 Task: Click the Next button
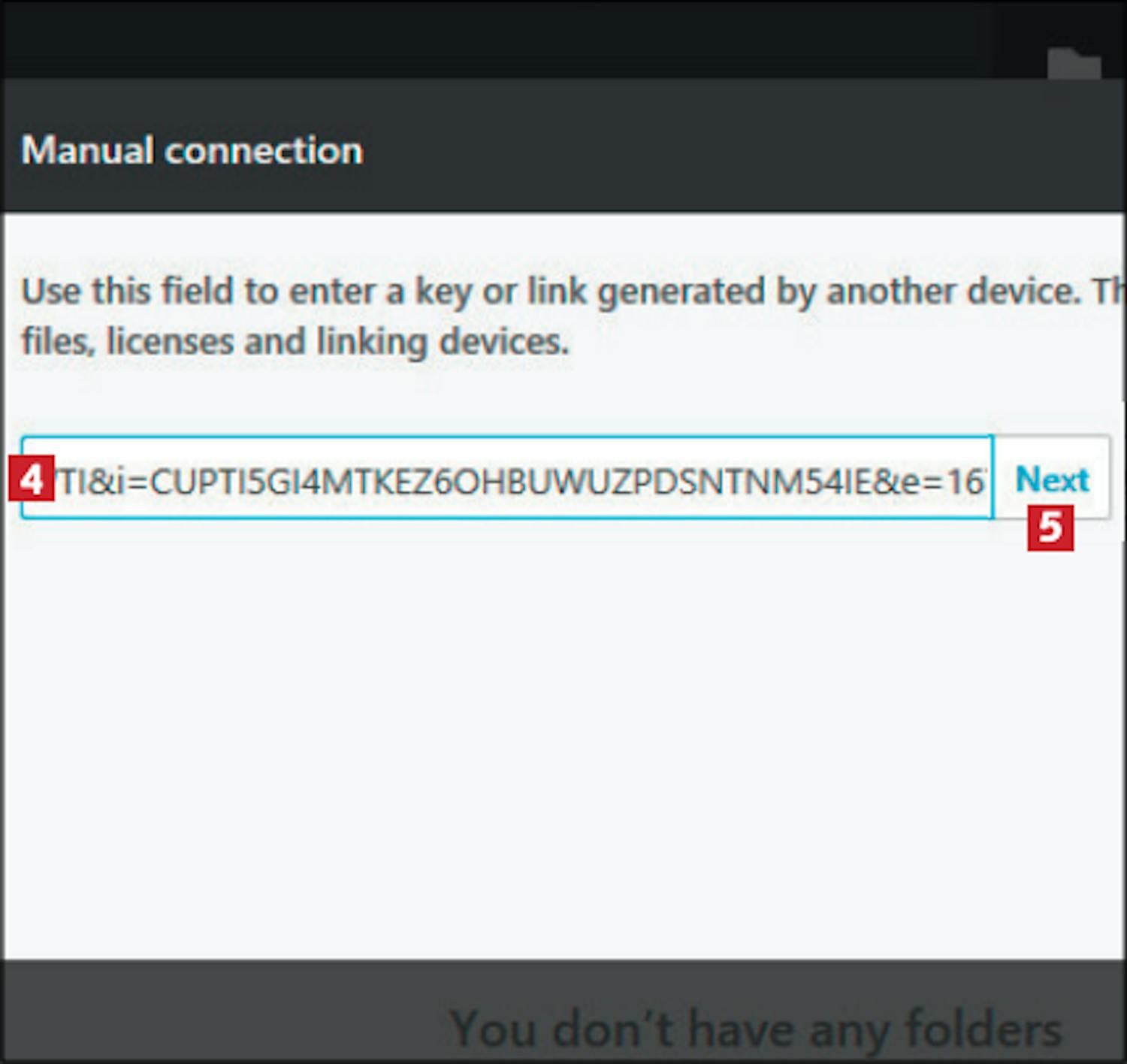pos(1051,479)
